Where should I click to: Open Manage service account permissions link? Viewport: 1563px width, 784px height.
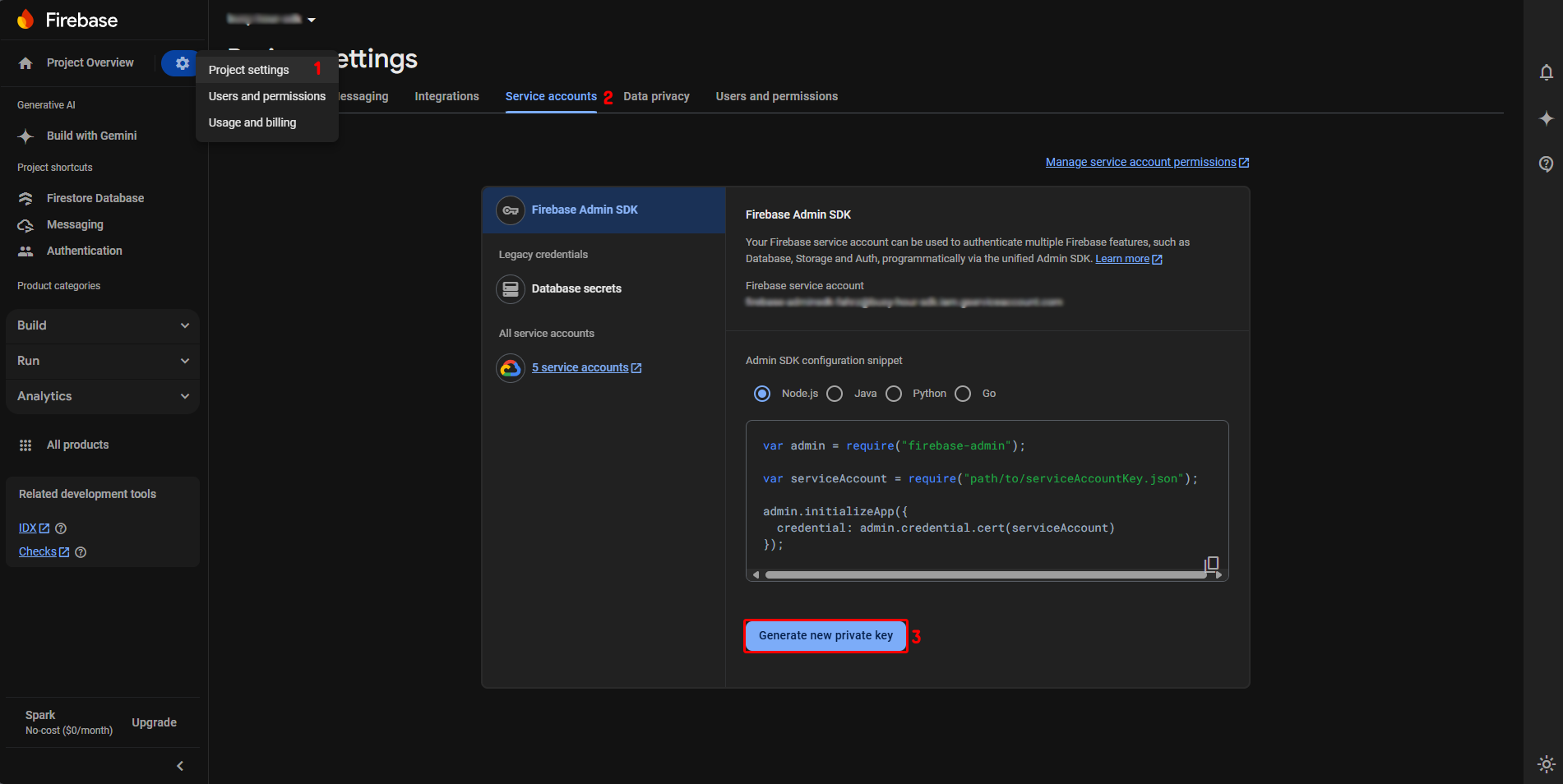(1147, 162)
